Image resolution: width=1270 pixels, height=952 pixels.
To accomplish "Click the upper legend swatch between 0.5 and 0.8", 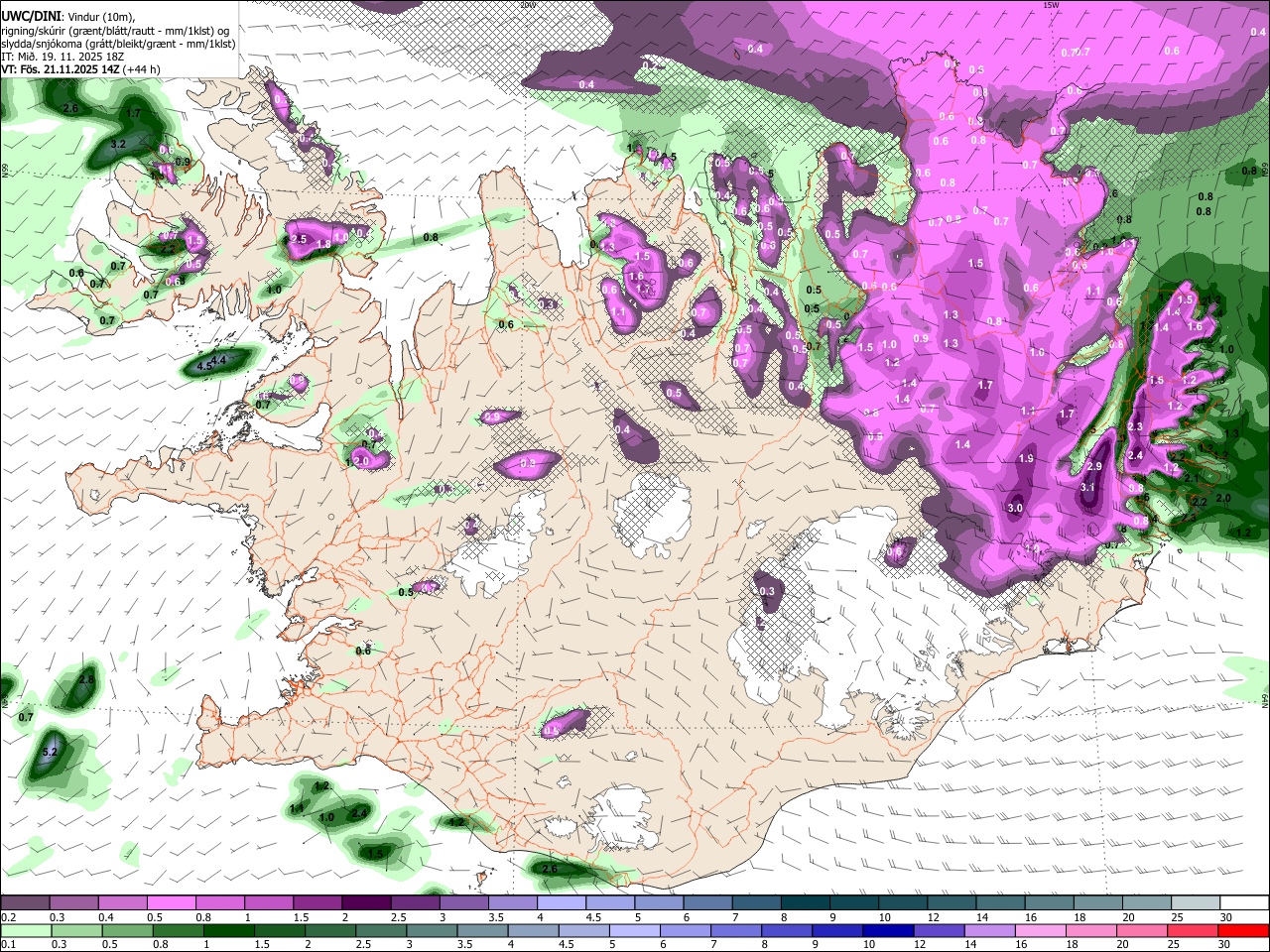I will (x=171, y=902).
